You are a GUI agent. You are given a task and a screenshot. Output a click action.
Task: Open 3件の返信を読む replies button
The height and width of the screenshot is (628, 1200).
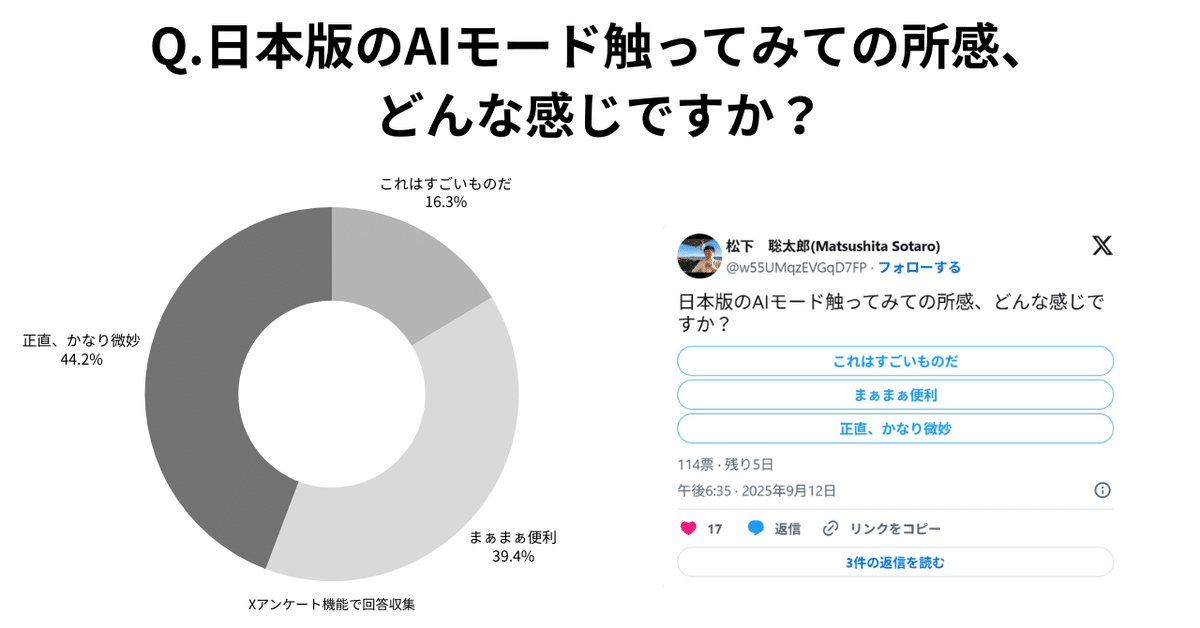coord(895,562)
